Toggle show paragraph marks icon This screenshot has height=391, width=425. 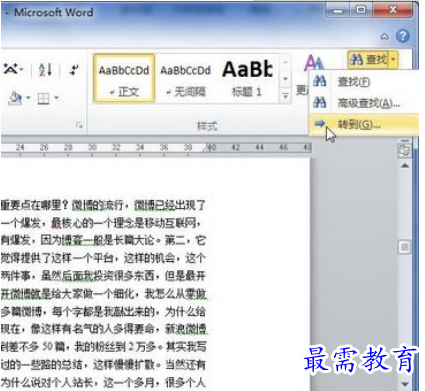coord(74,70)
